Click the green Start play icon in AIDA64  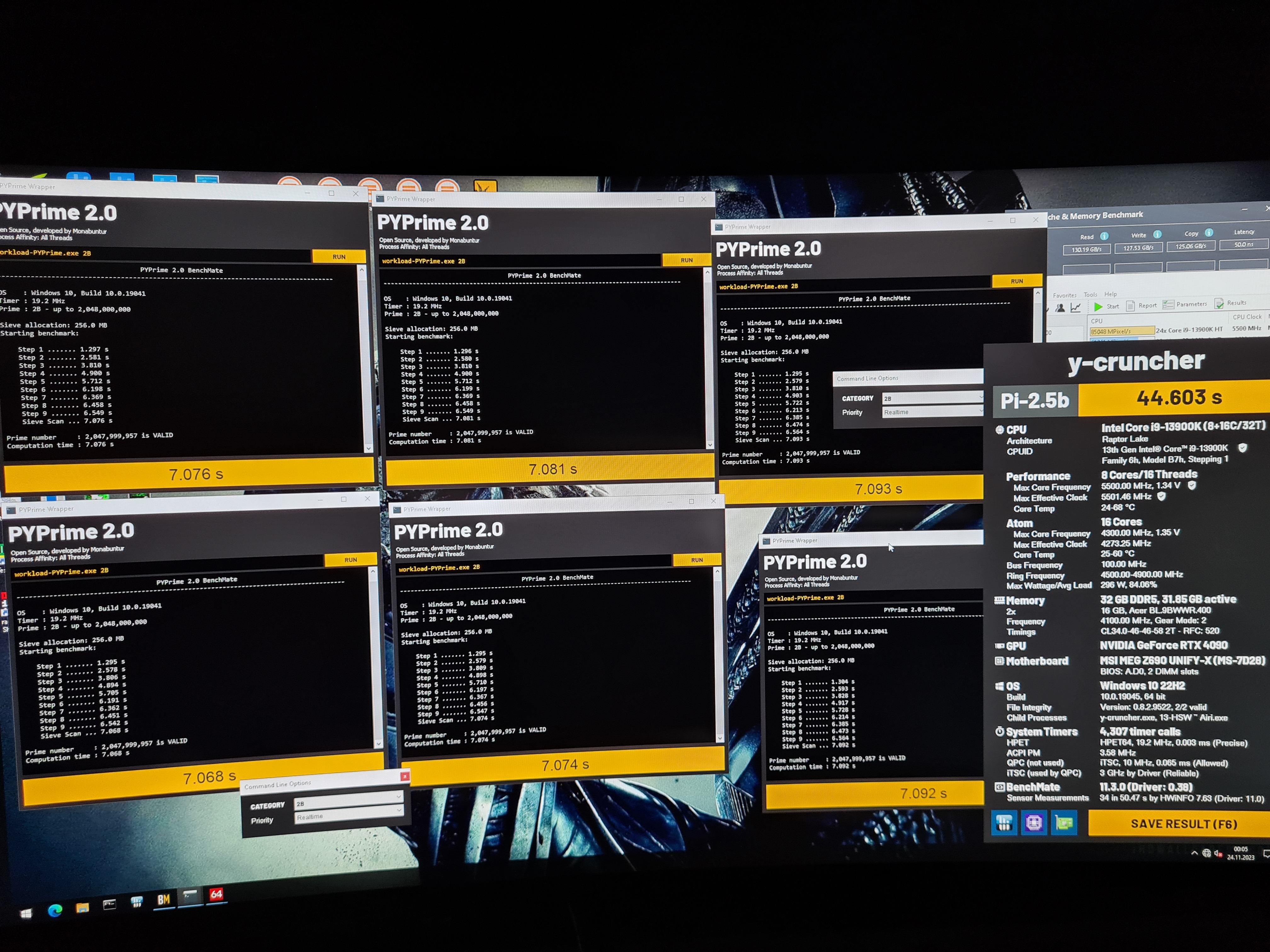[x=1098, y=306]
